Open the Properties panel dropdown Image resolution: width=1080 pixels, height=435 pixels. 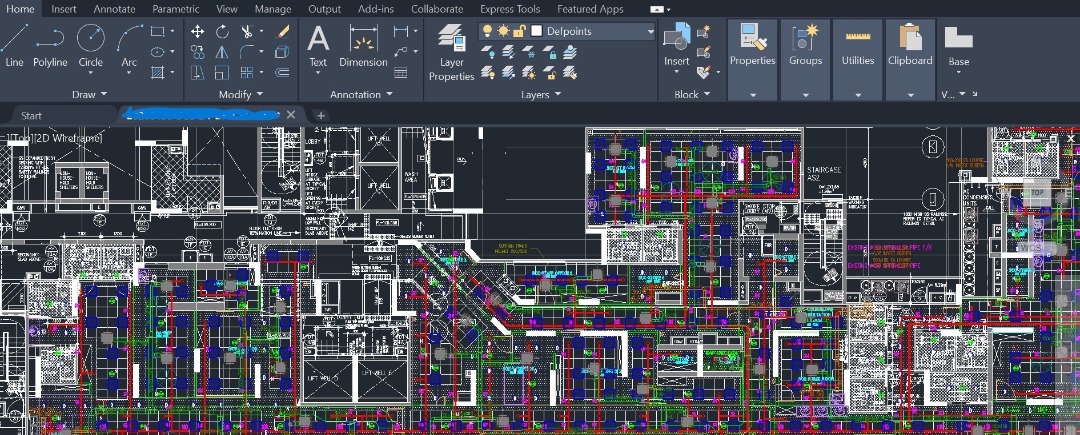(x=753, y=95)
